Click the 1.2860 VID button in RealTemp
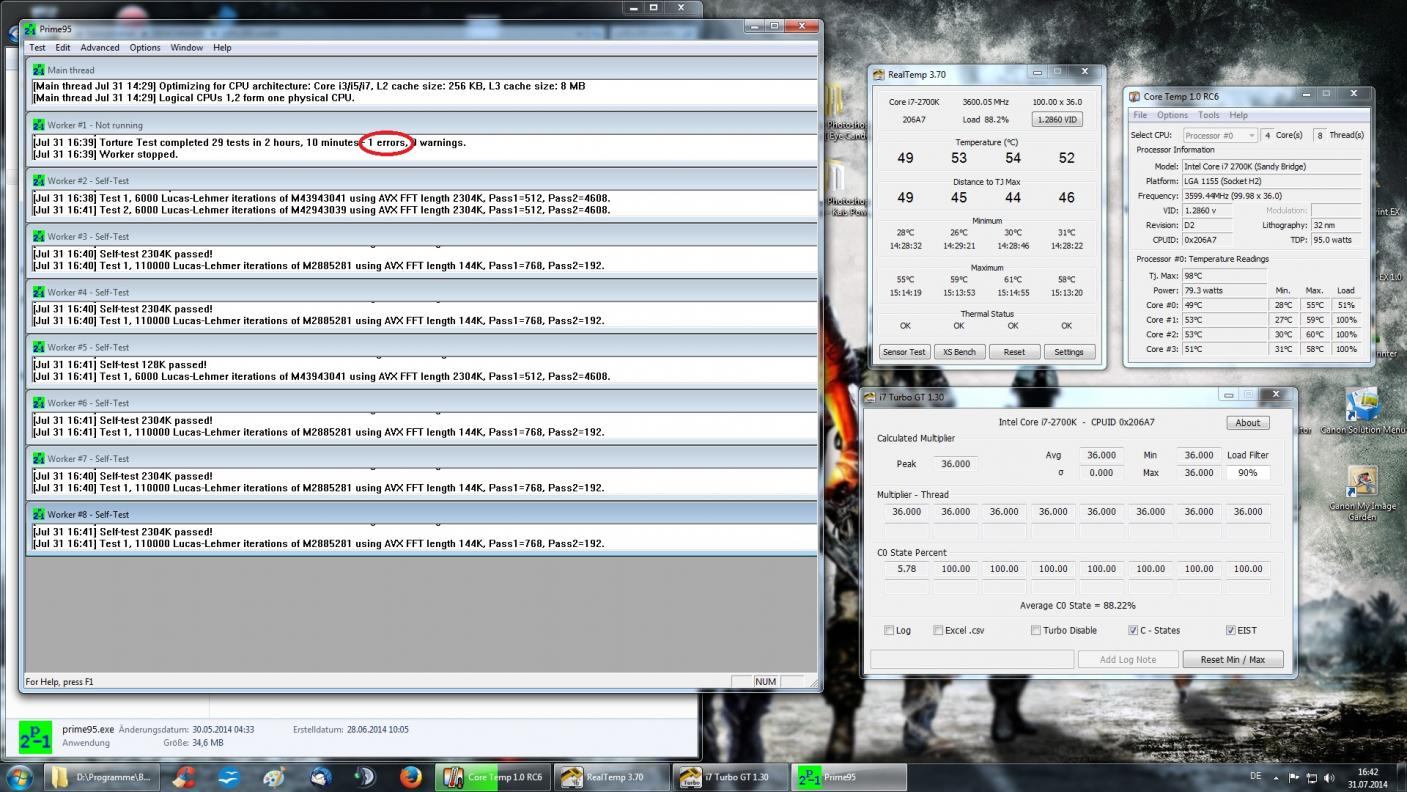Screen dimensions: 1407x792 point(1058,119)
